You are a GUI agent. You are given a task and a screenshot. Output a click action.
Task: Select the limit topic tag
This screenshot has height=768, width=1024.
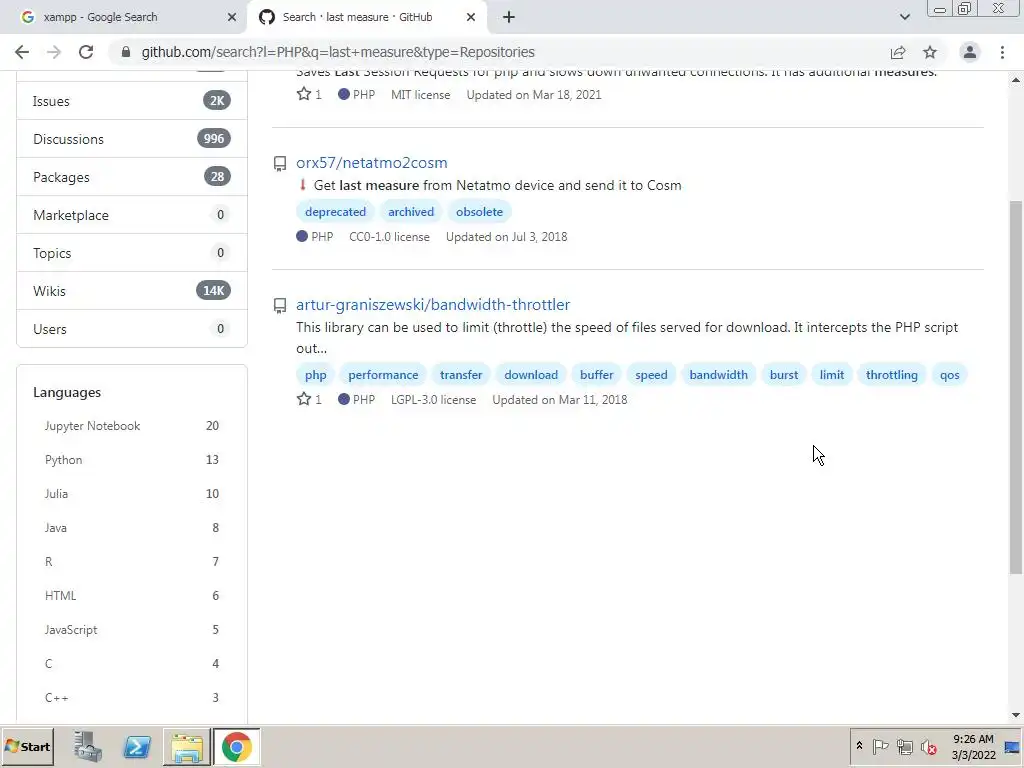click(832, 375)
